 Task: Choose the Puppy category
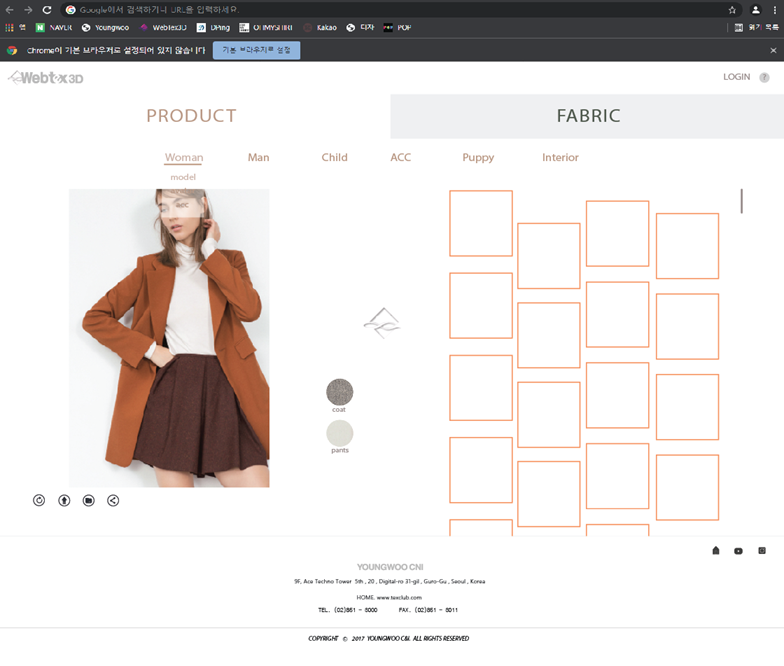478,157
